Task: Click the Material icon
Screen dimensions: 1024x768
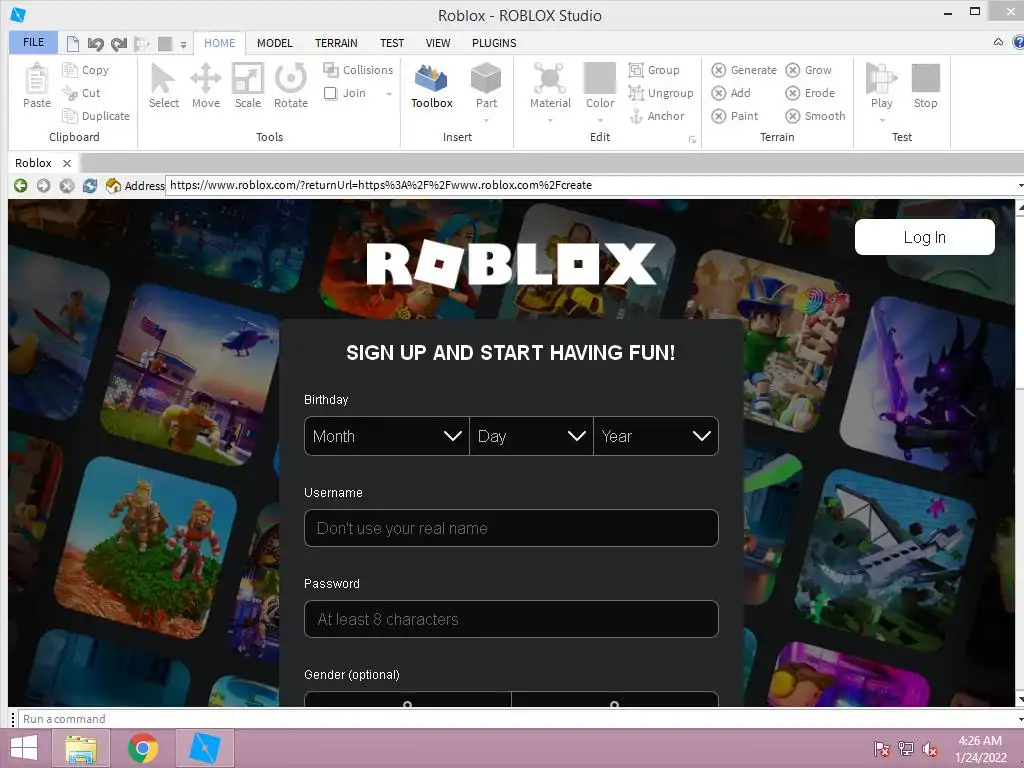Action: coord(550,79)
